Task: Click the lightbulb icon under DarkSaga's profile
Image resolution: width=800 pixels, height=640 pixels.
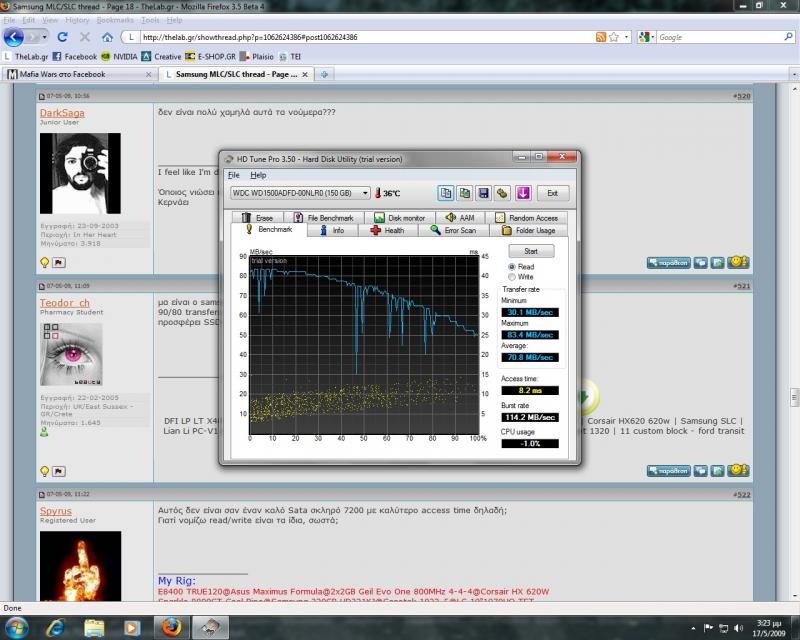Action: click(44, 262)
